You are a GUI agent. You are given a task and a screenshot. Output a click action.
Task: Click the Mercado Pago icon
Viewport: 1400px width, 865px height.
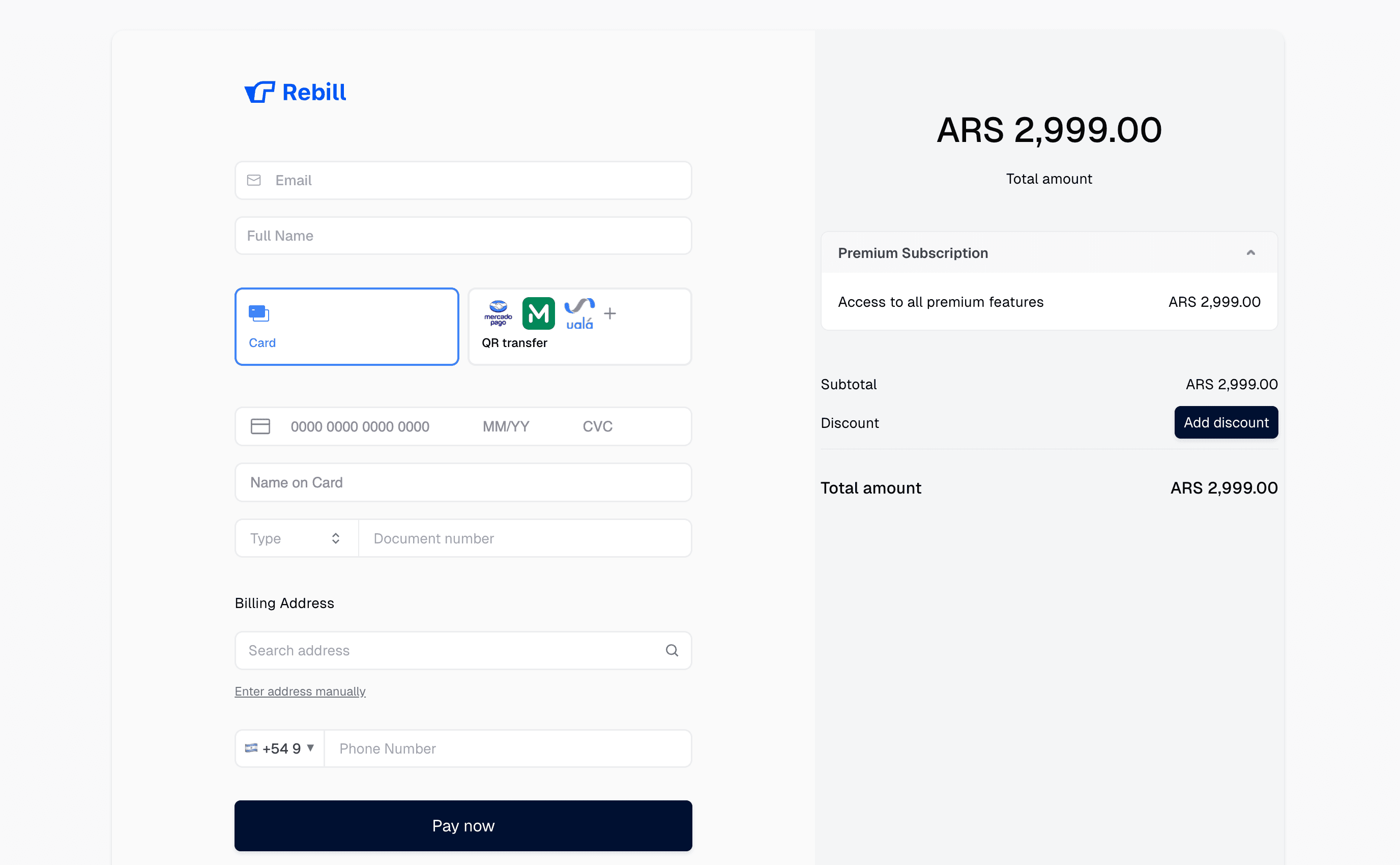pos(497,313)
